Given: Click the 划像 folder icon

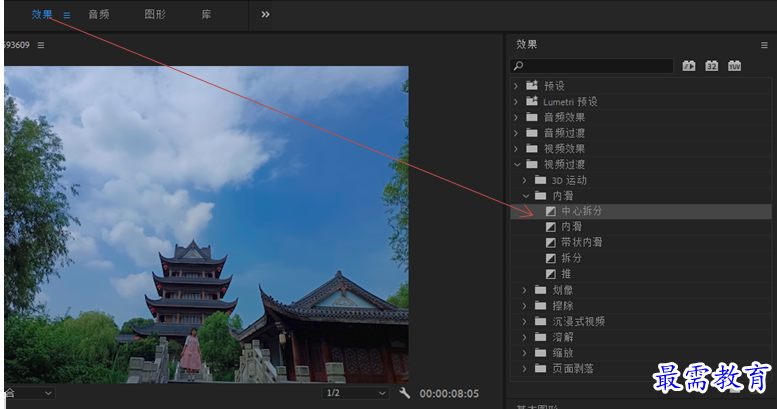Looking at the screenshot, I should (x=541, y=290).
